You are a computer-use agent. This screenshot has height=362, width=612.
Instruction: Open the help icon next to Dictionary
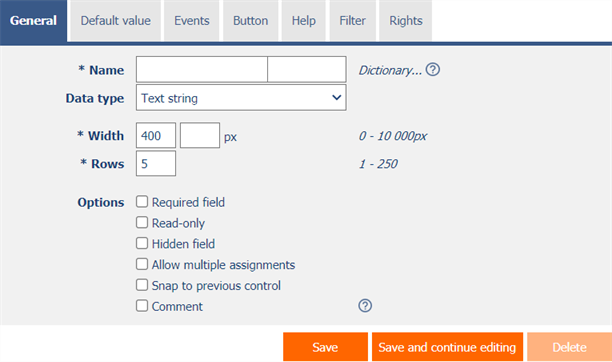pyautogui.click(x=432, y=70)
